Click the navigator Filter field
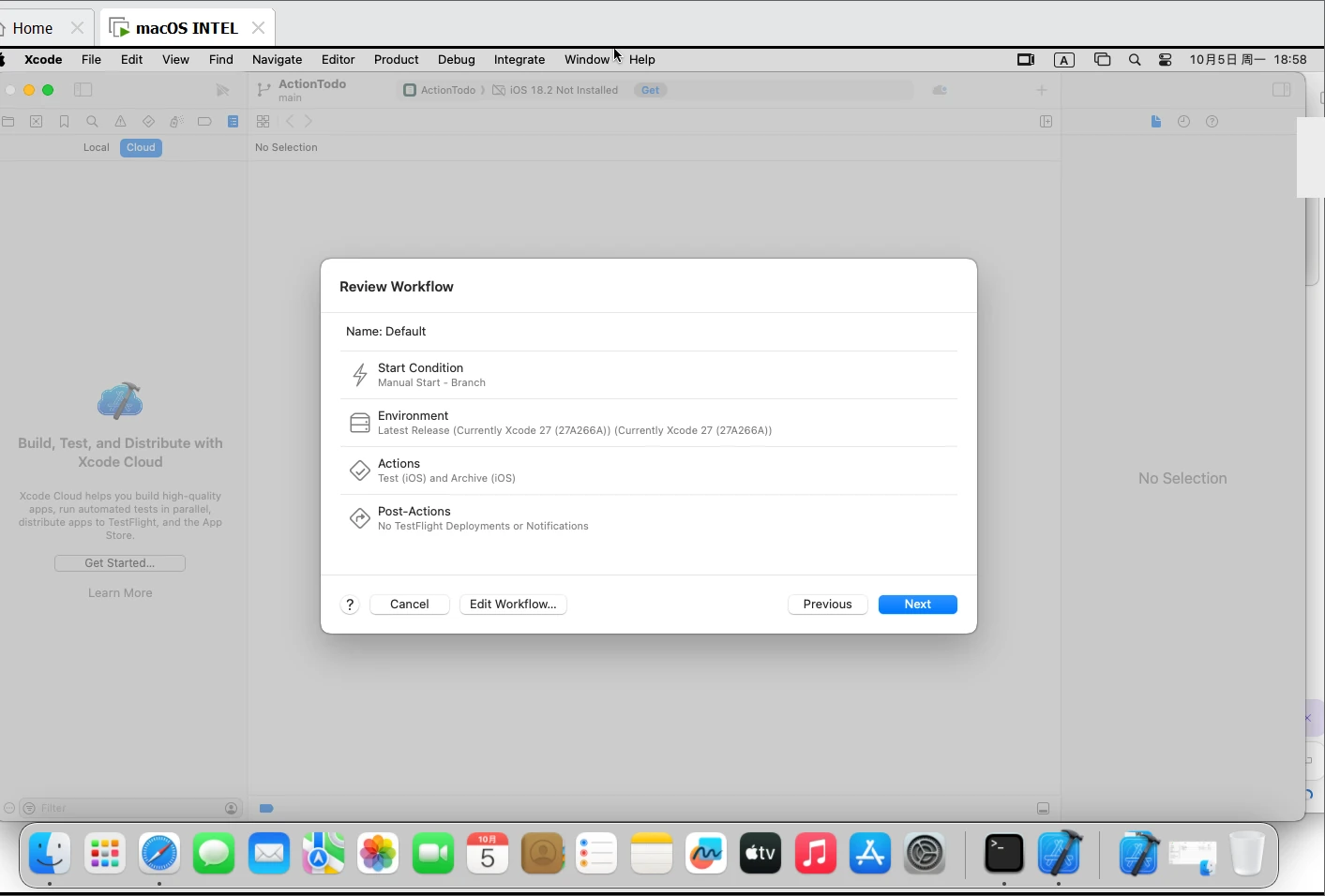The height and width of the screenshot is (896, 1325). (131, 808)
